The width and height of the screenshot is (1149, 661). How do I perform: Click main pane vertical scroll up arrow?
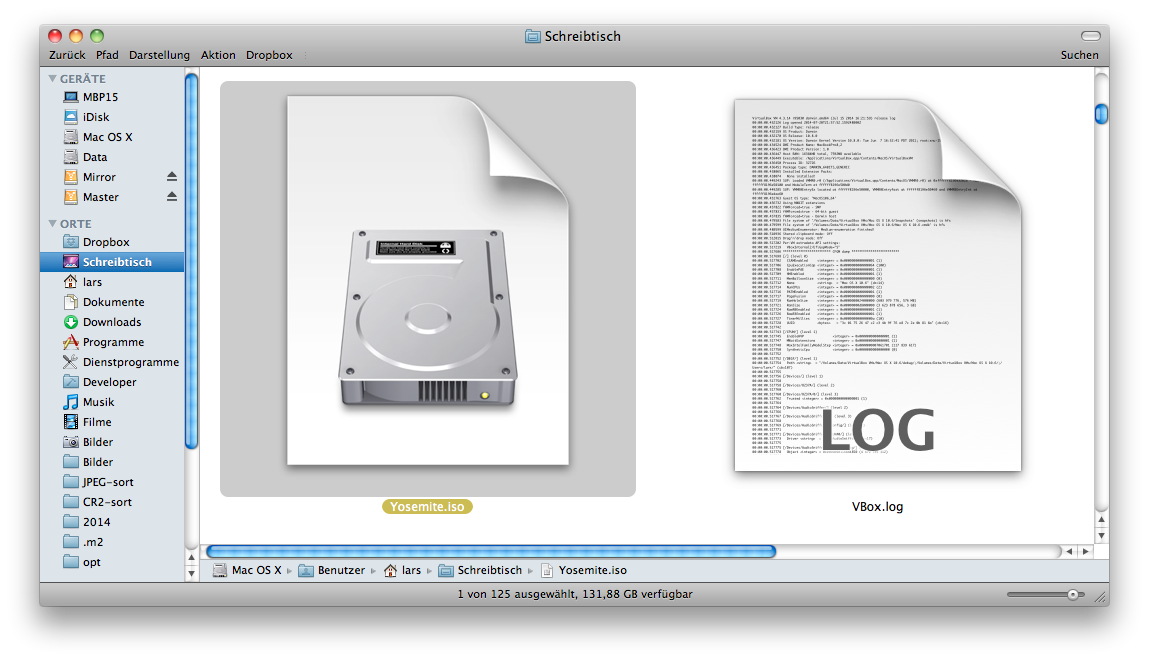(1101, 520)
